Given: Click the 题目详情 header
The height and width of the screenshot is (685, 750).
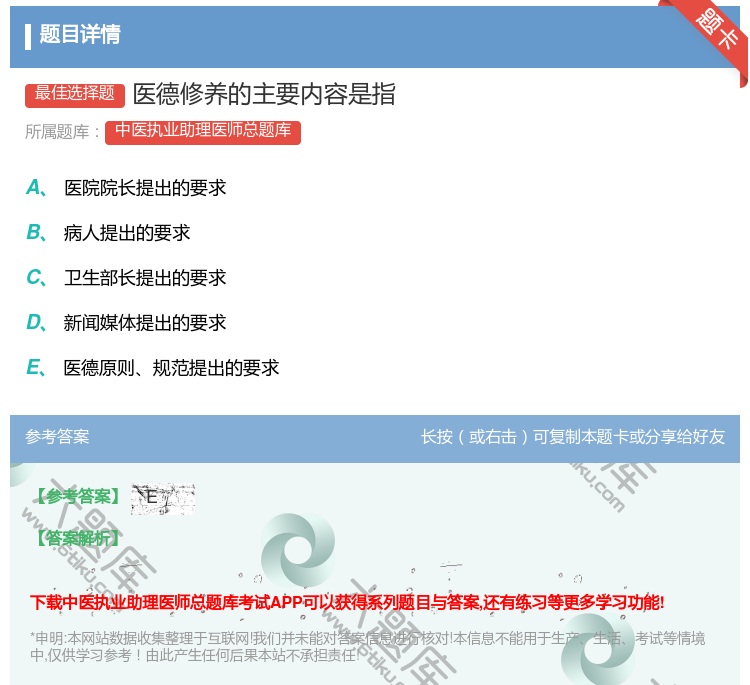Looking at the screenshot, I should click(x=80, y=34).
